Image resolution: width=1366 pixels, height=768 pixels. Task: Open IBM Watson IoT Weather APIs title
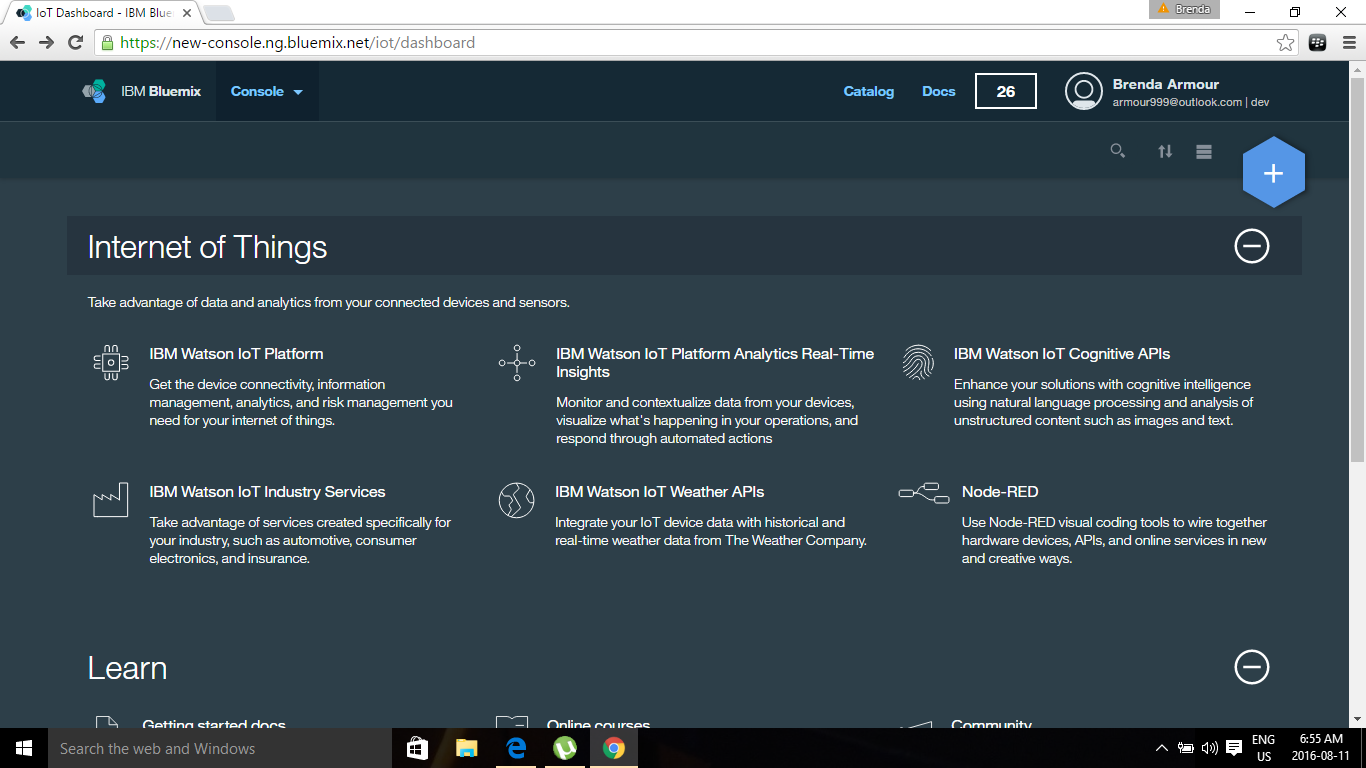coord(660,492)
